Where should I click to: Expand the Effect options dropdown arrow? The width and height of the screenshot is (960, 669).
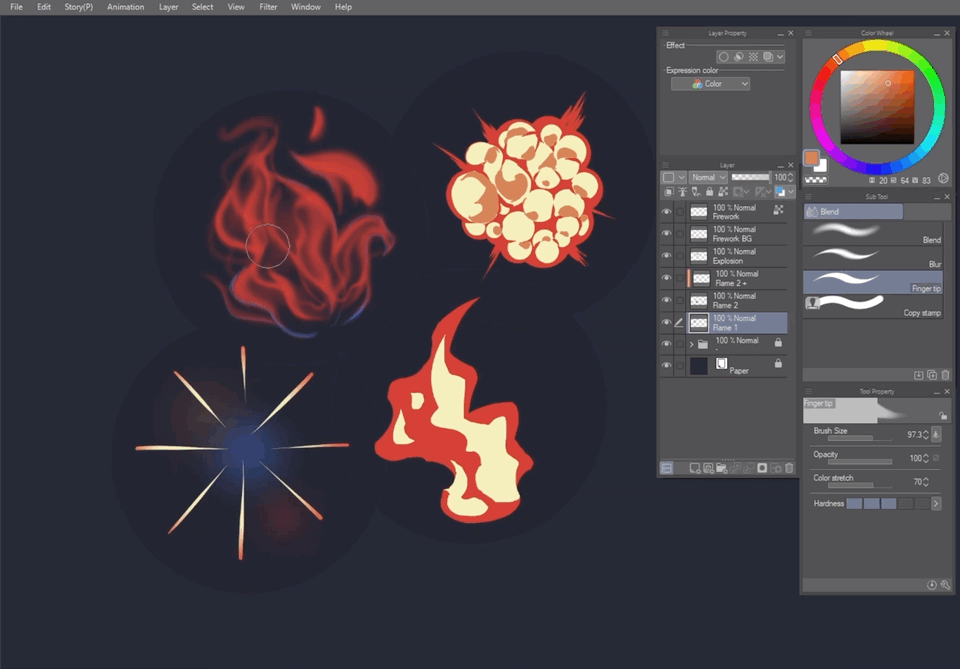tap(780, 57)
